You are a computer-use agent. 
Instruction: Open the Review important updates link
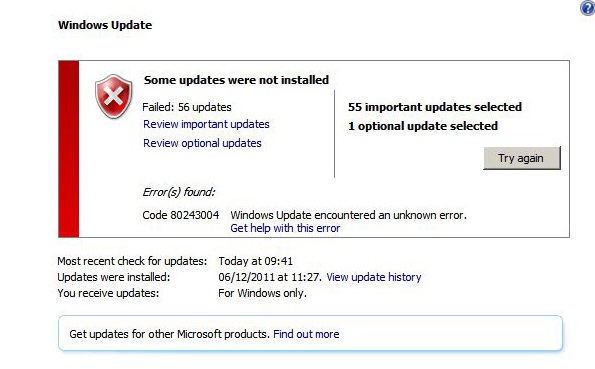(x=206, y=124)
